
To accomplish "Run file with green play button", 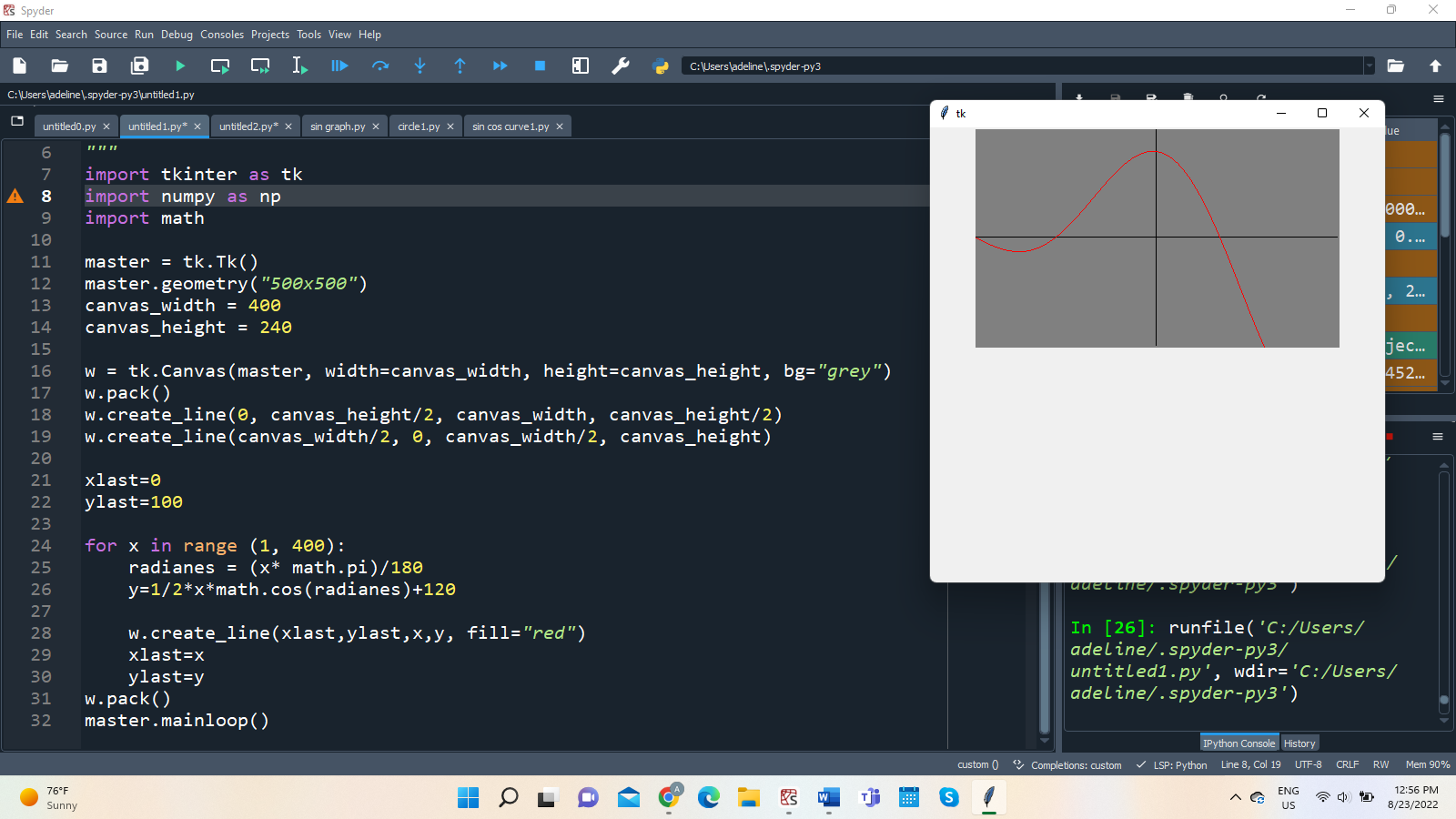I will tap(180, 66).
